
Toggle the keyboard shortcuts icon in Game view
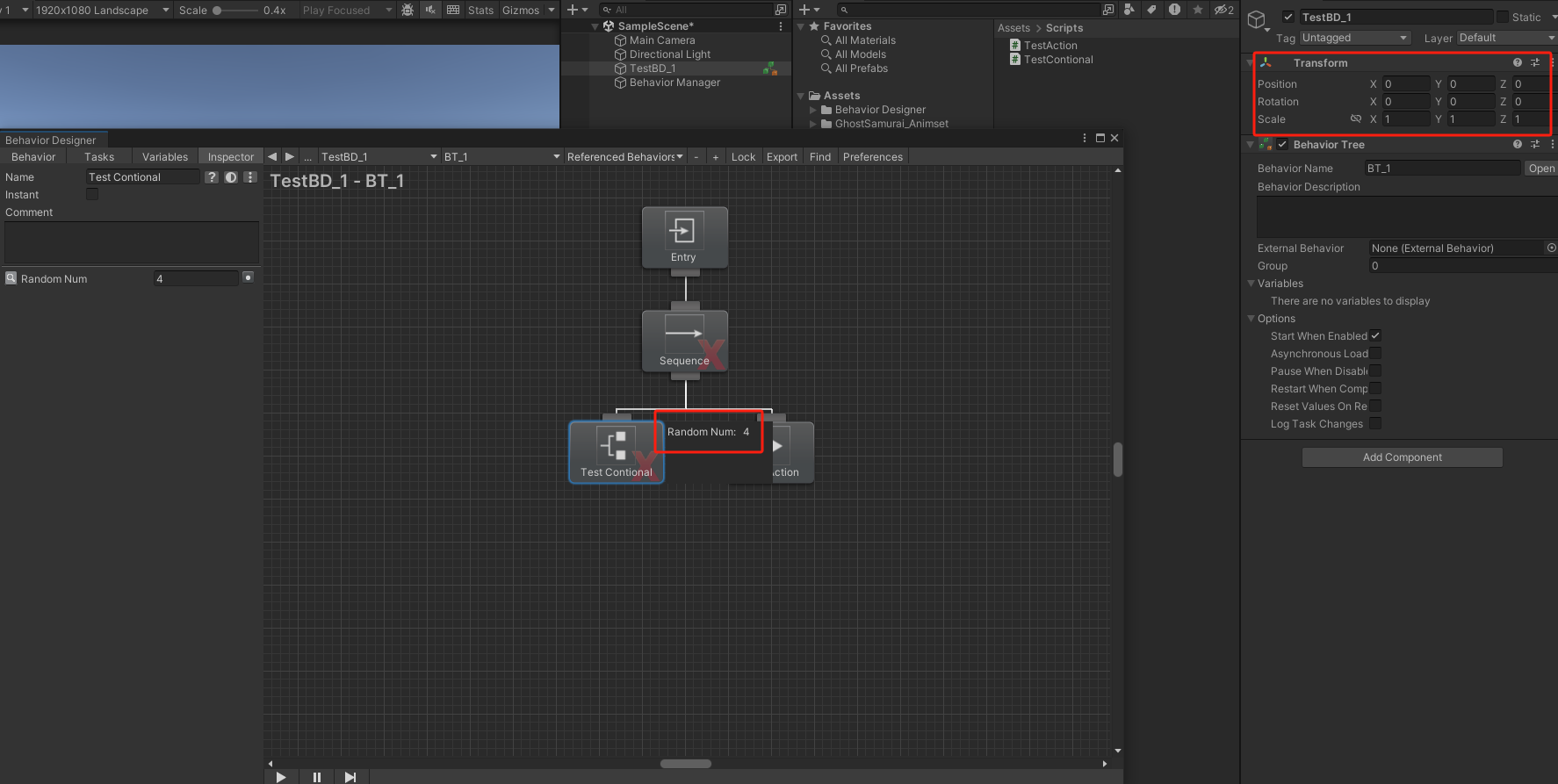click(453, 10)
